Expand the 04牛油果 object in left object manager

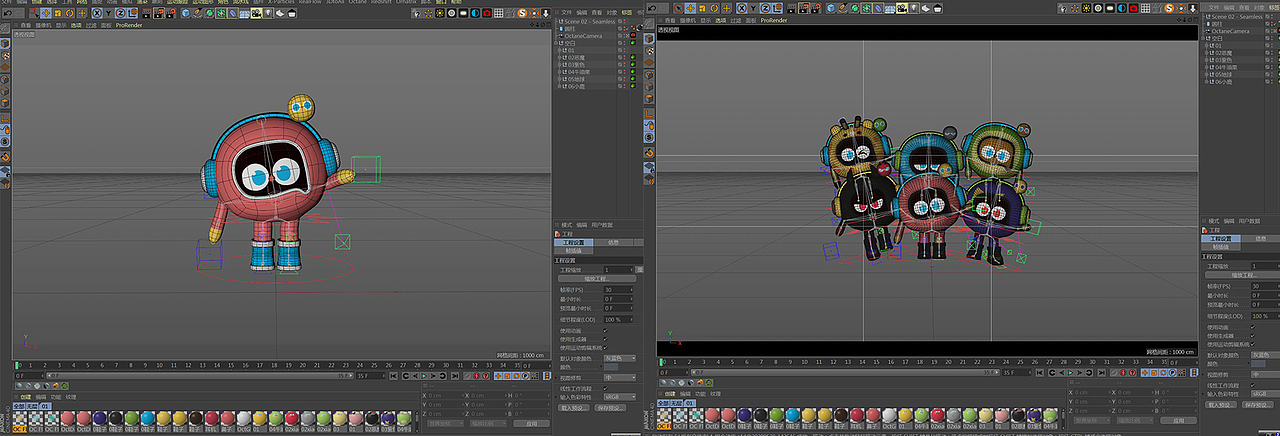tap(559, 71)
